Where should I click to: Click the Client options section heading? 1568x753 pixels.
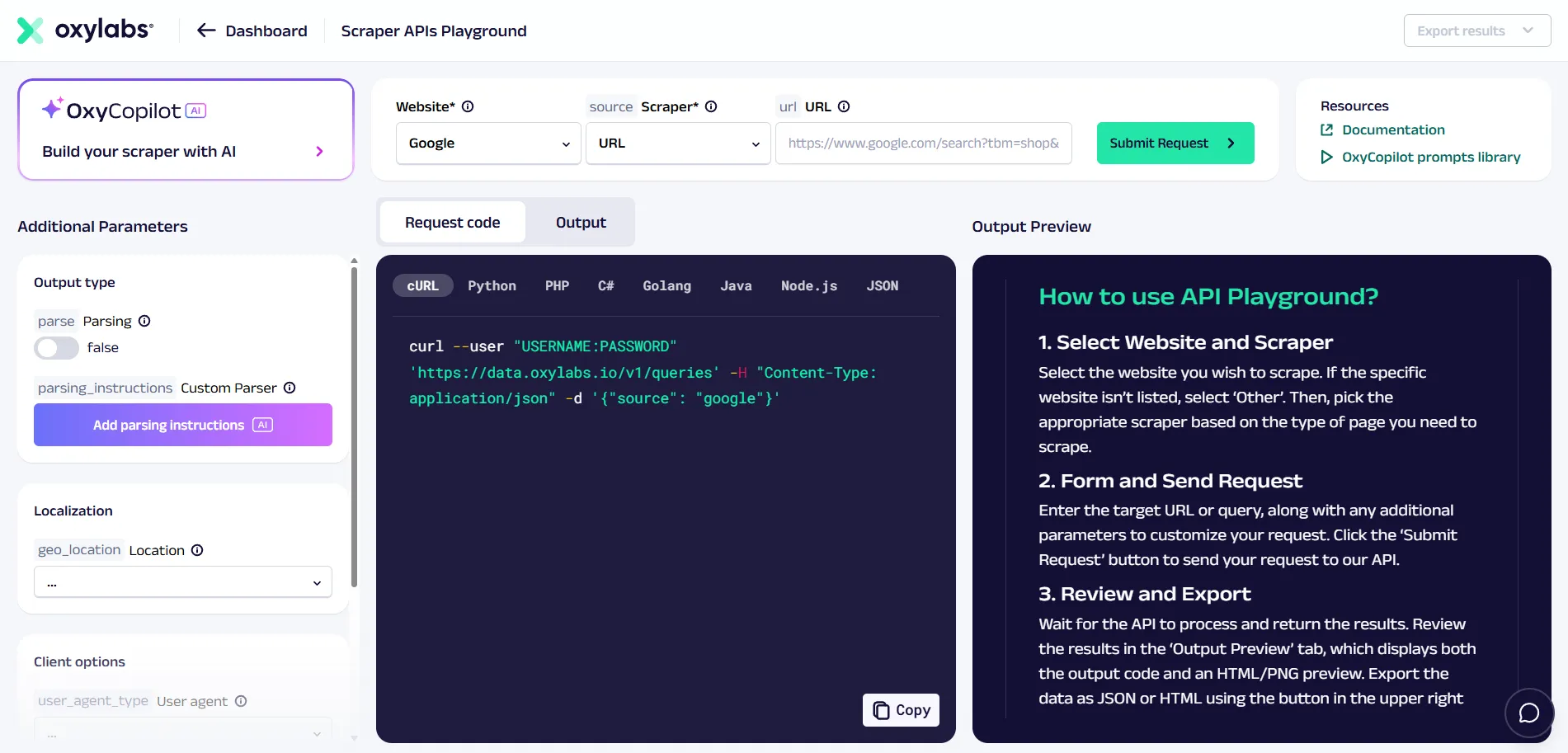[x=79, y=661]
